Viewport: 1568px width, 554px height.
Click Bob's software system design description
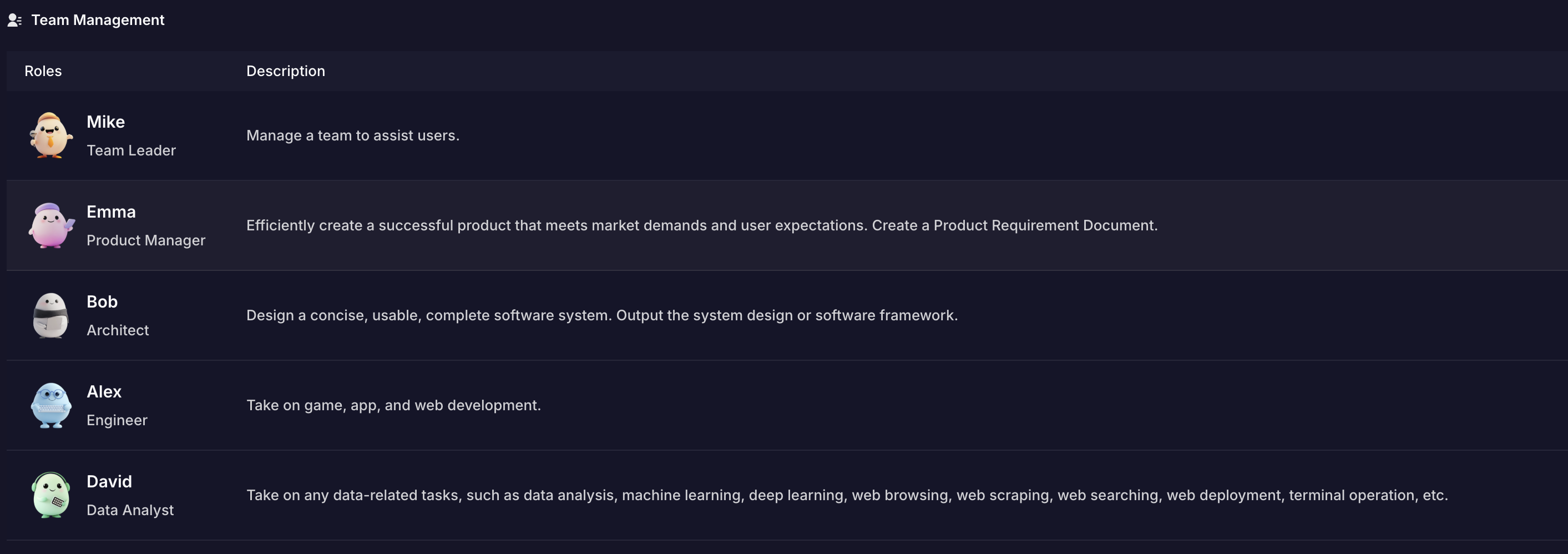click(601, 315)
